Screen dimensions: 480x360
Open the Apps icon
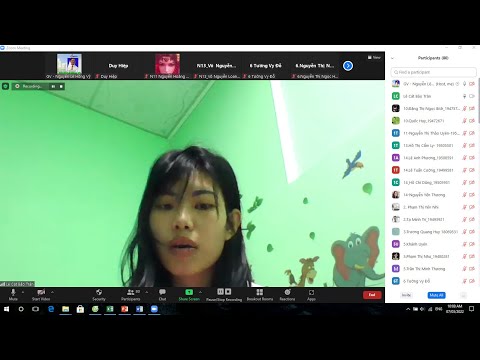coord(311,292)
